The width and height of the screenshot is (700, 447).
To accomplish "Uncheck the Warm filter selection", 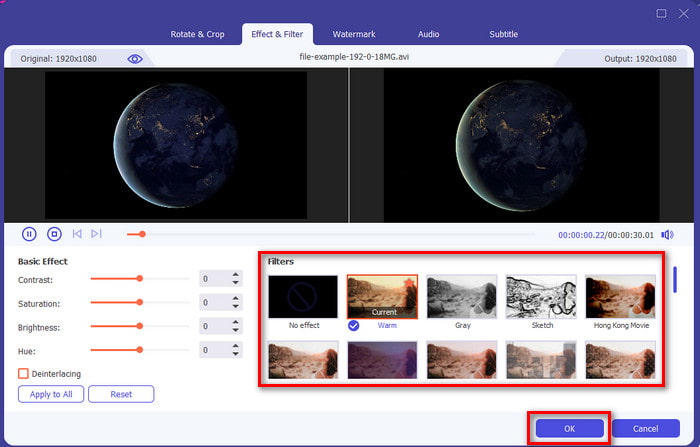I will click(x=355, y=325).
